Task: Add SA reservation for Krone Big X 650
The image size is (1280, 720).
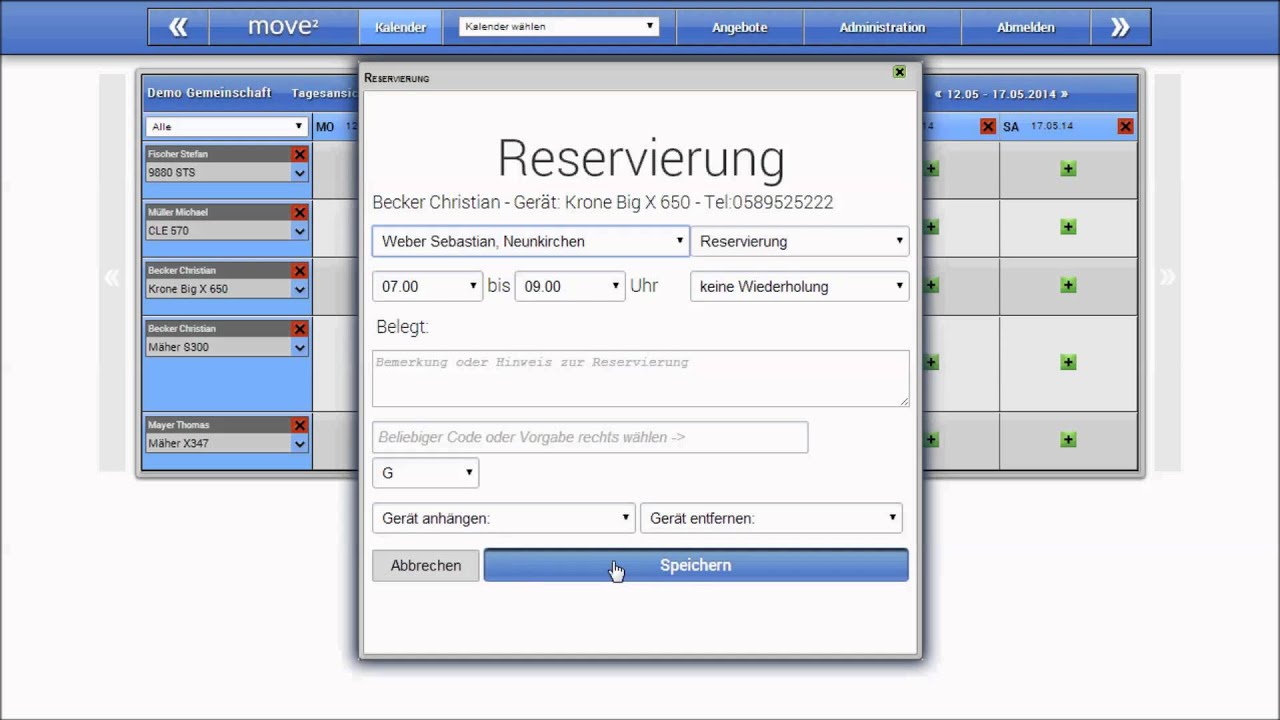Action: click(1068, 285)
